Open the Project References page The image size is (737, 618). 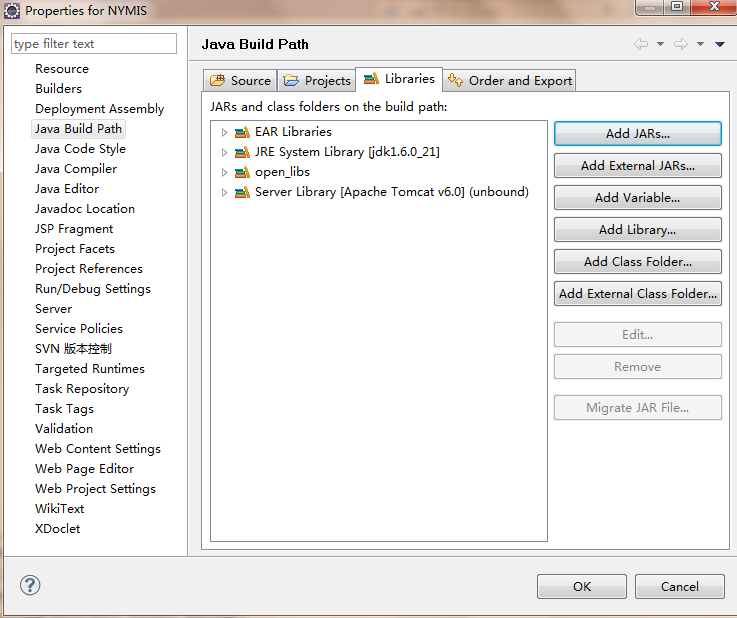pos(89,269)
